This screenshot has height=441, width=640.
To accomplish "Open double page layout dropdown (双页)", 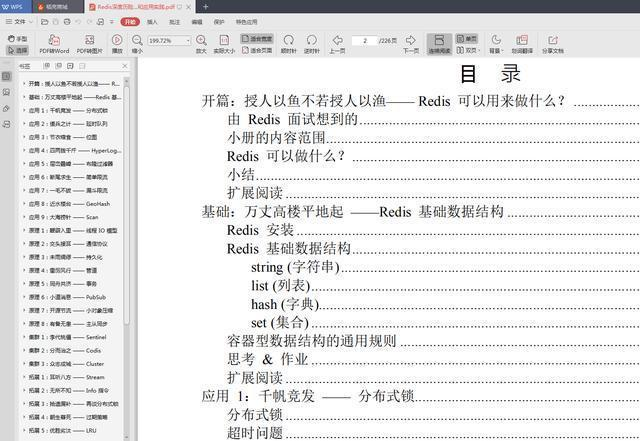I will [x=468, y=50].
